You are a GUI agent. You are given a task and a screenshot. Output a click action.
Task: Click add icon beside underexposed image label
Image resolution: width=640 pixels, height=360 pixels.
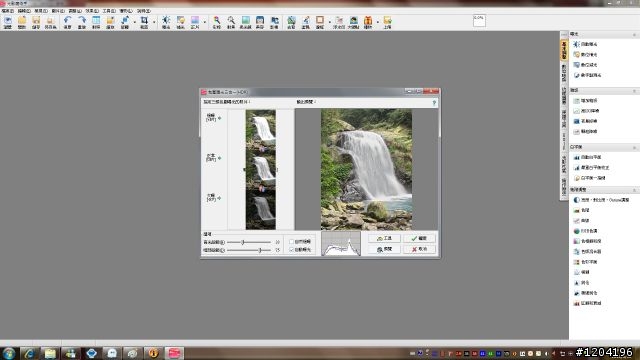220,198
